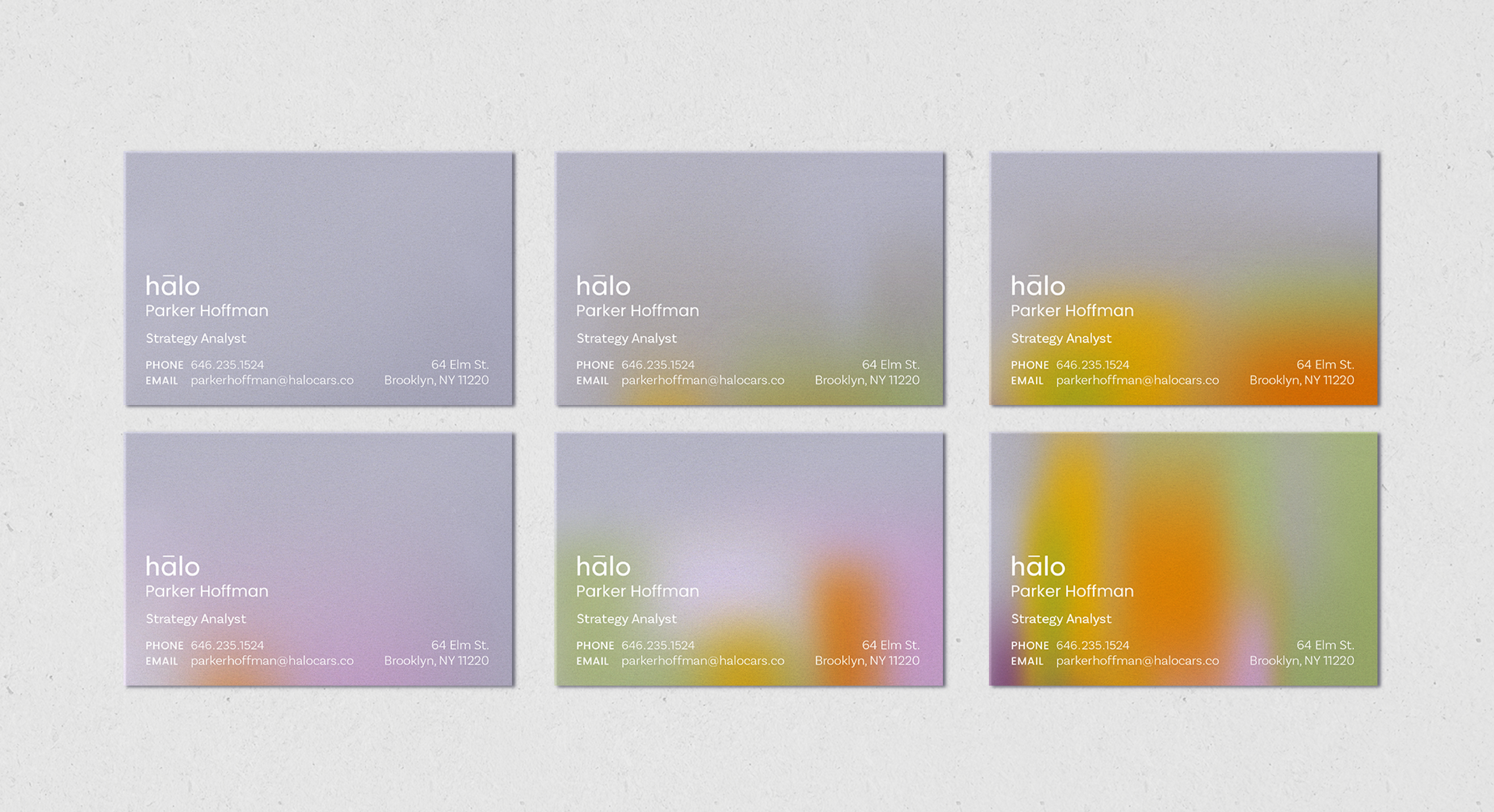Click the empty upper area of the top-left card
This screenshot has height=812, width=1494.
click(x=319, y=209)
